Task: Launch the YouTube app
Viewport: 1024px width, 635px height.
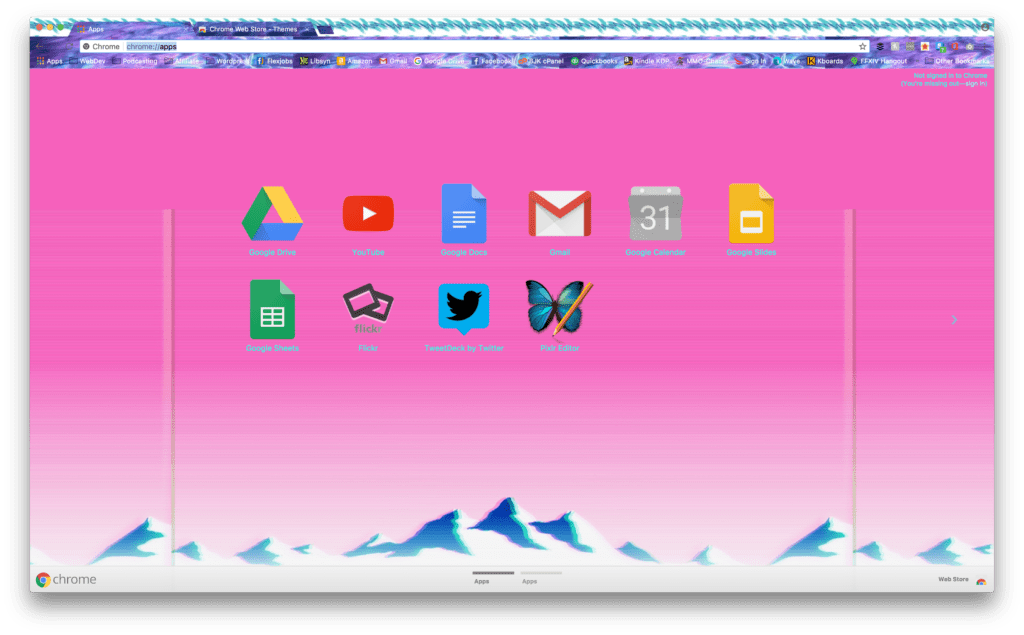Action: coord(367,213)
